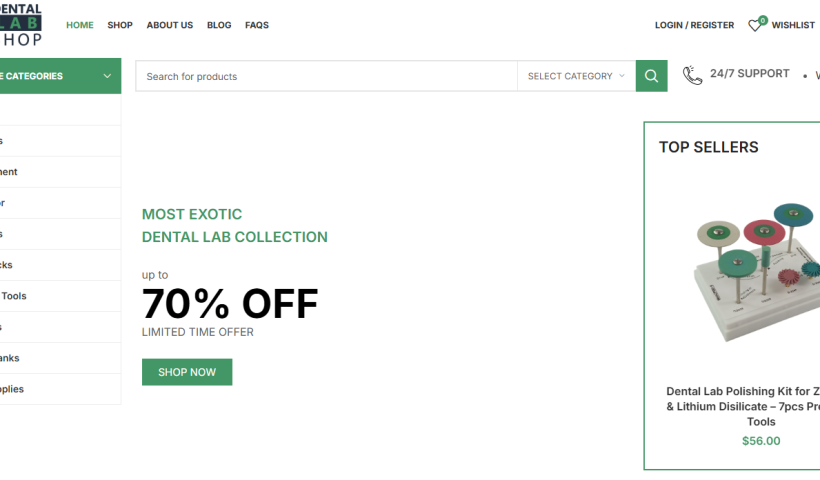
Task: Open the Select Category dropdown
Action: 576,76
